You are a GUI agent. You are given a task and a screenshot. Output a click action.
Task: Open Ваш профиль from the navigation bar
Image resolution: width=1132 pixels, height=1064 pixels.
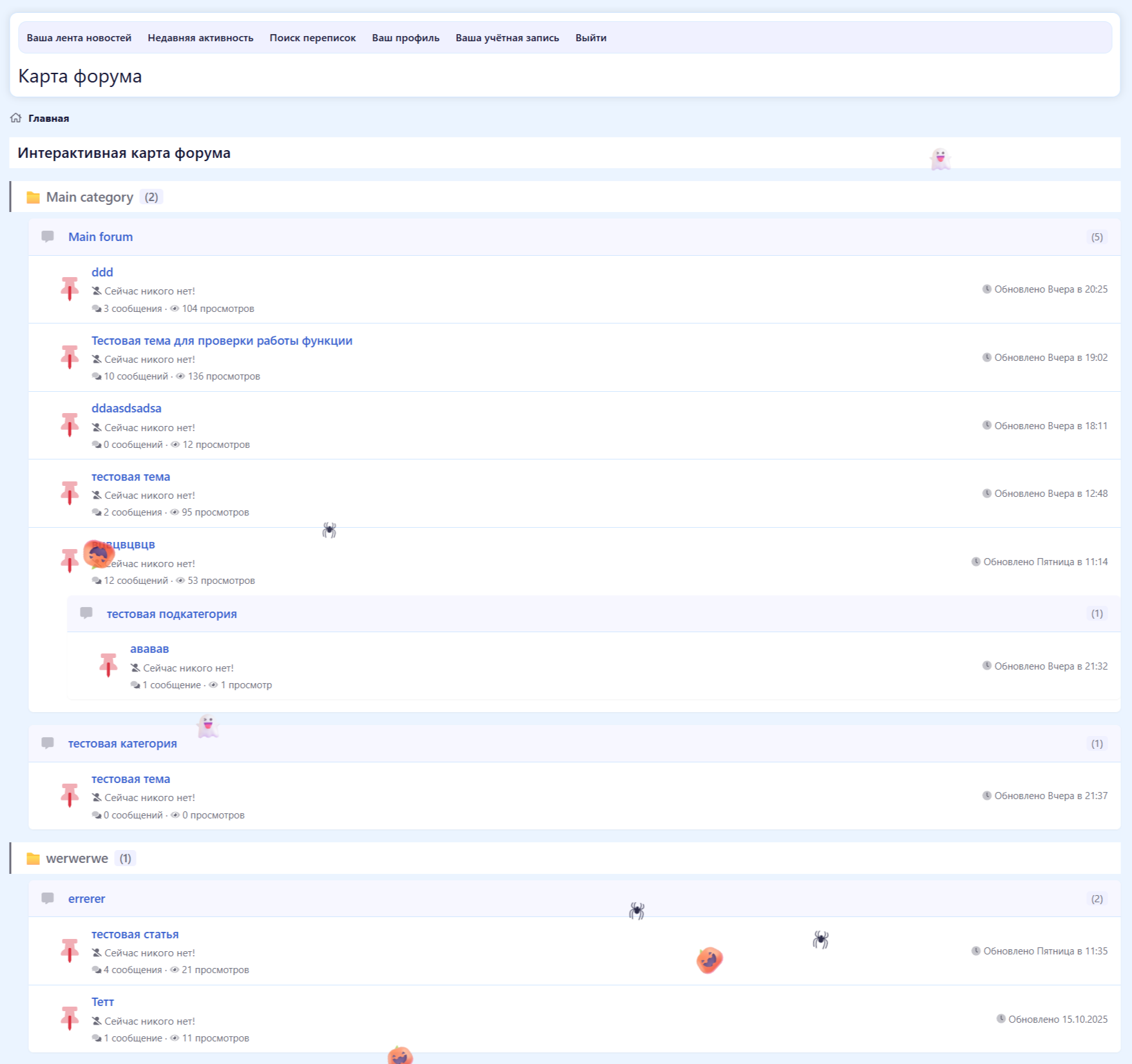pos(405,38)
